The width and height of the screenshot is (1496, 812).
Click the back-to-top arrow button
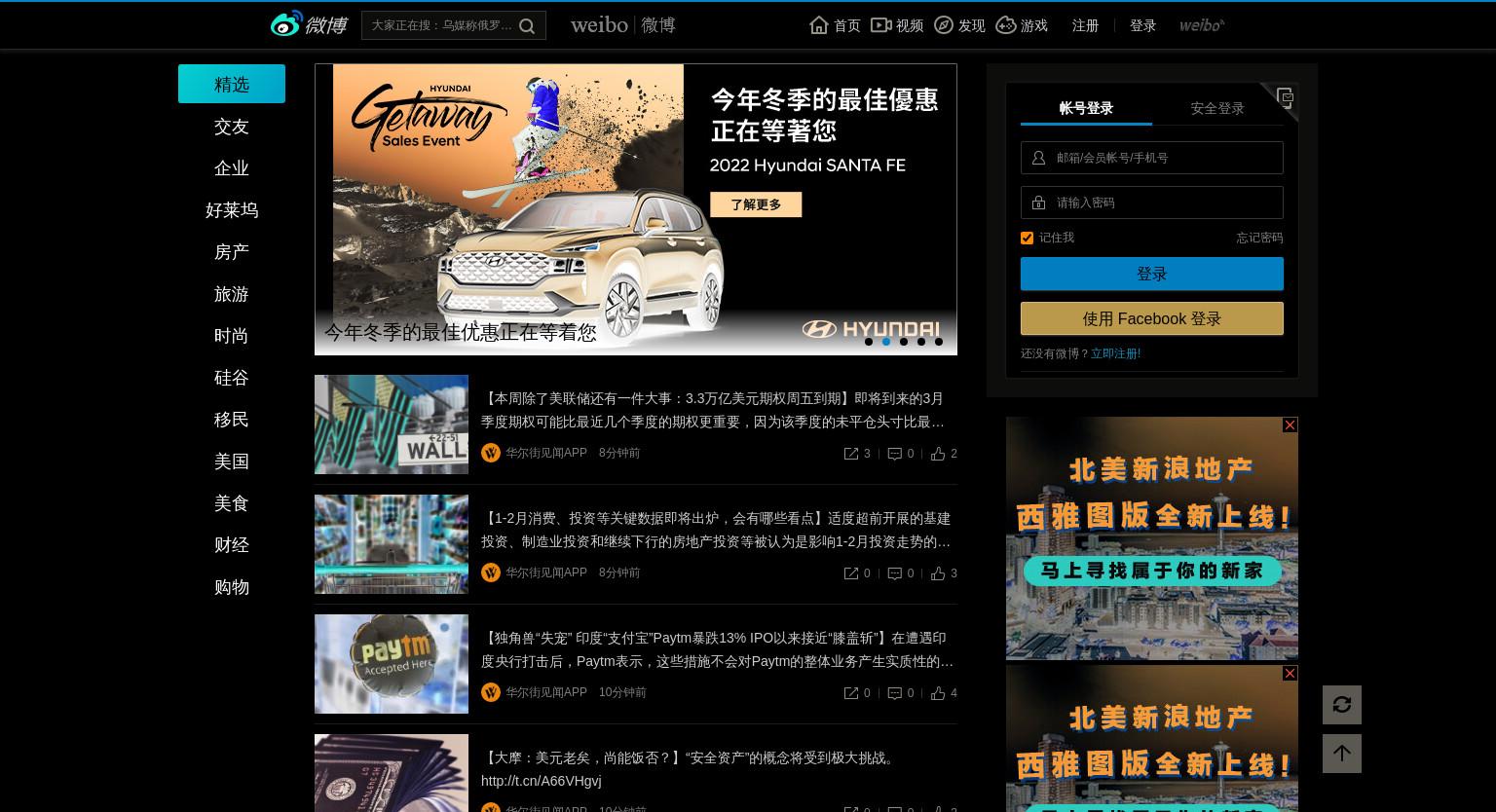point(1342,754)
